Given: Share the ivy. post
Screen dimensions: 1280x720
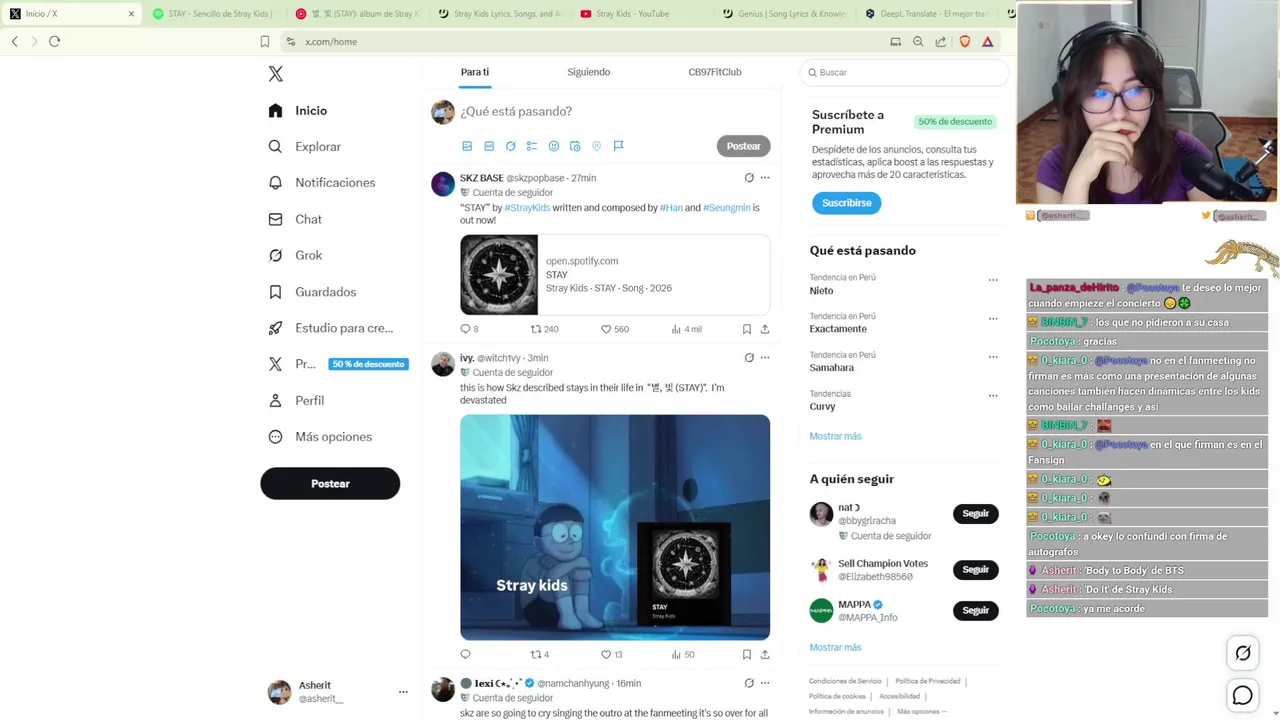Looking at the screenshot, I should [765, 655].
